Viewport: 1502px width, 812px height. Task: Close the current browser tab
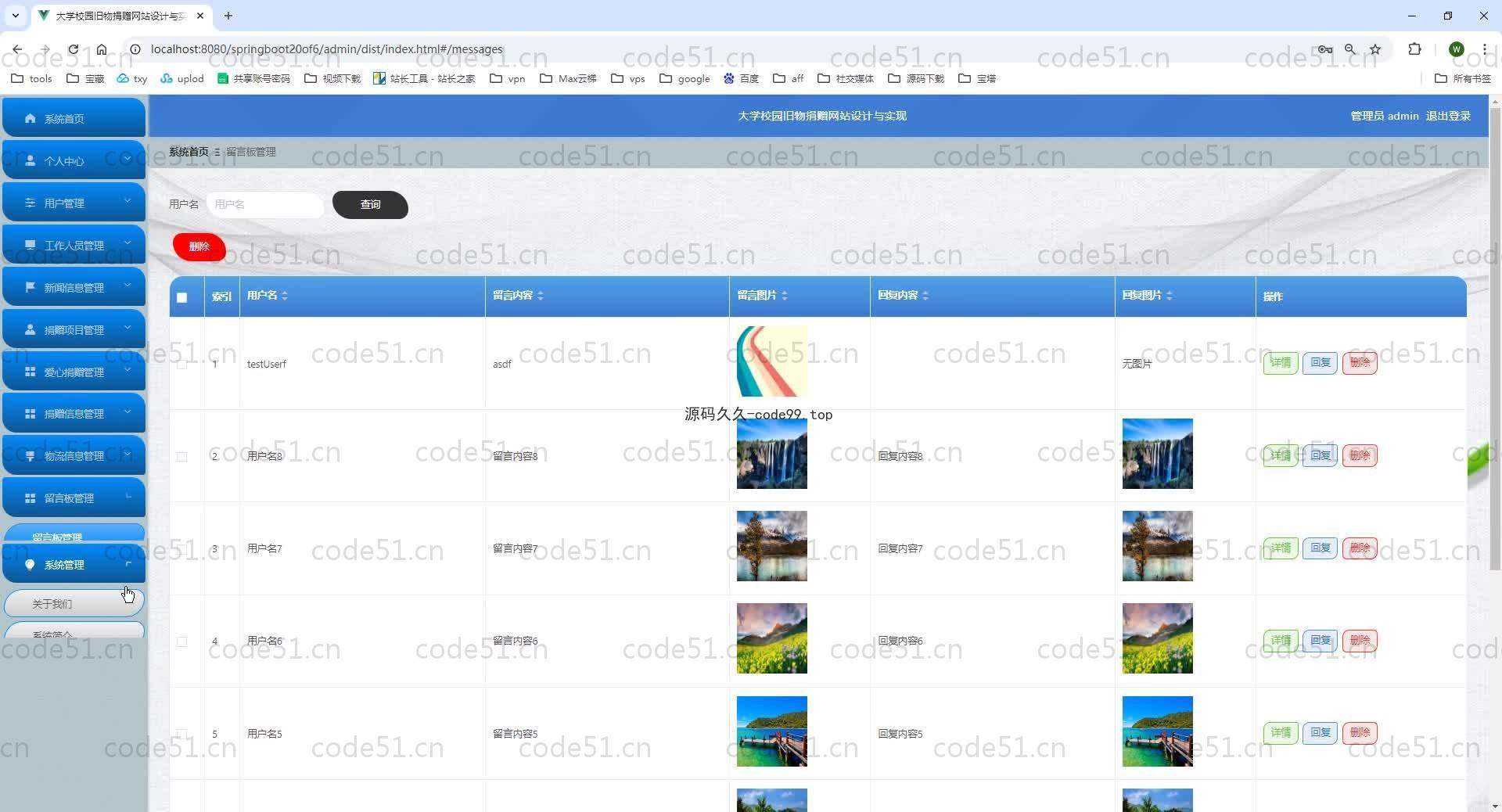[x=200, y=16]
